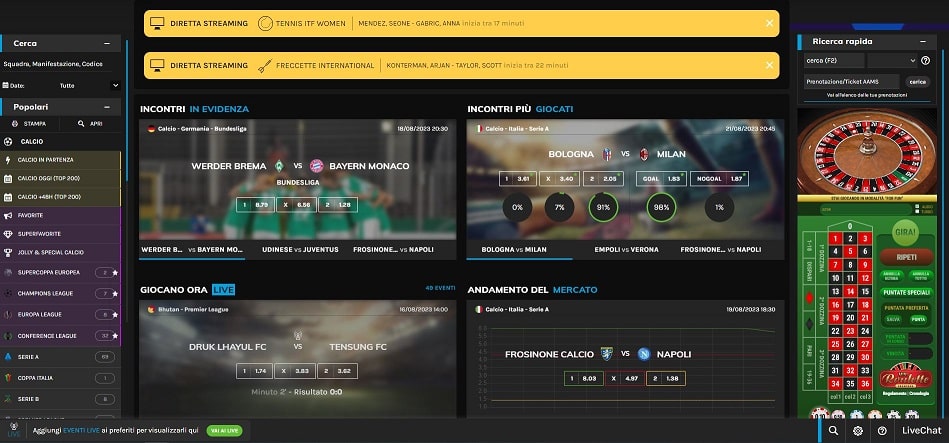Image resolution: width=949 pixels, height=443 pixels.
Task: Click the 91% circular bet percentage indicator
Action: [603, 208]
